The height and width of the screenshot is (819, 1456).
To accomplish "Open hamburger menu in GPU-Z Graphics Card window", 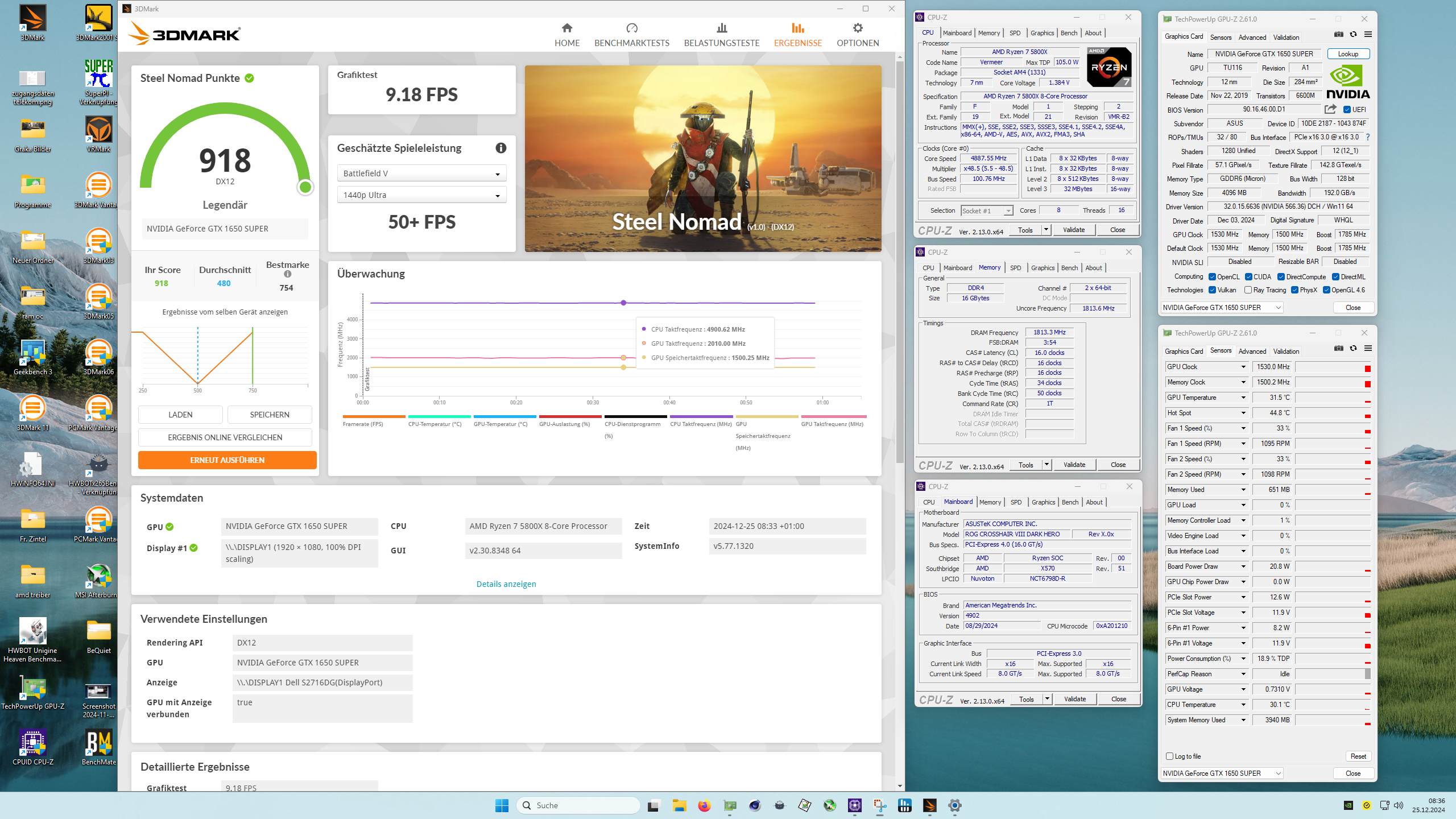I will point(1368,35).
